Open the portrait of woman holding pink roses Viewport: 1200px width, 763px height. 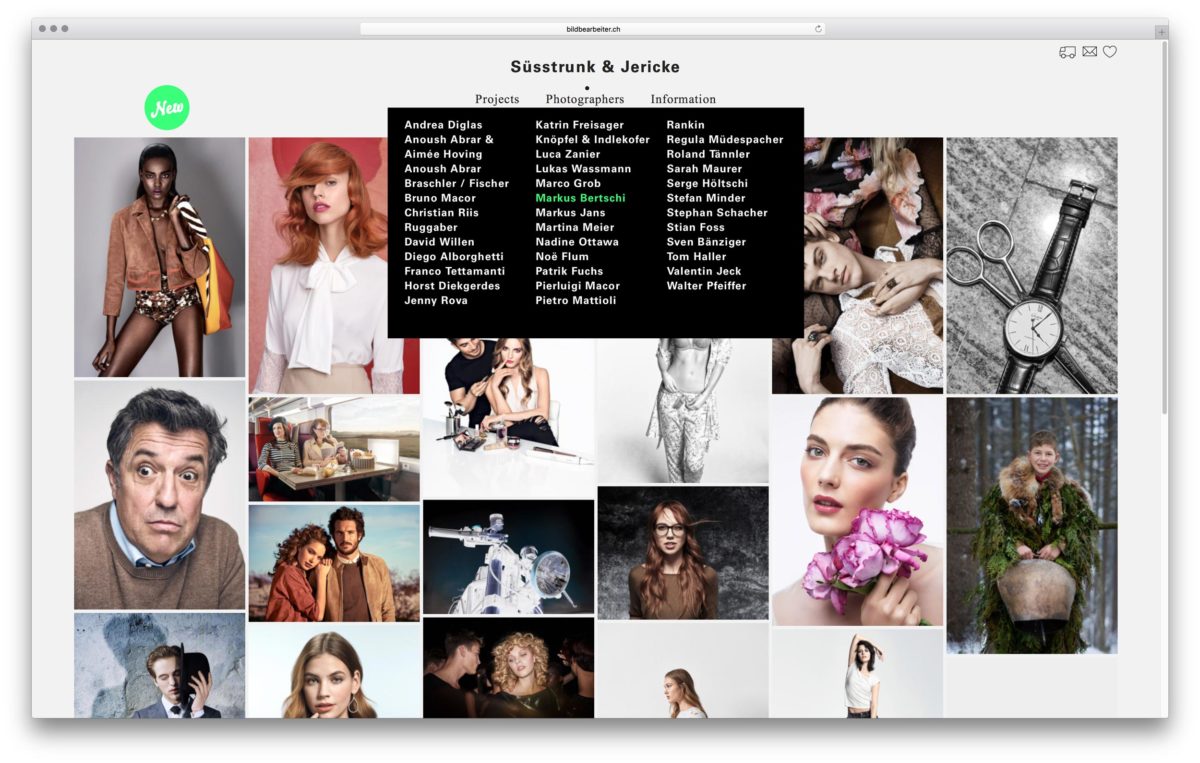pyautogui.click(x=857, y=510)
